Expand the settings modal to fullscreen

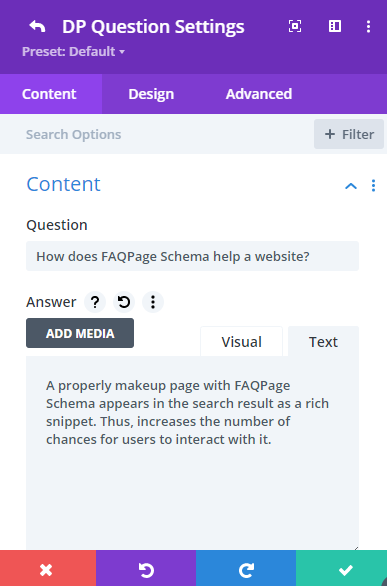[295, 26]
